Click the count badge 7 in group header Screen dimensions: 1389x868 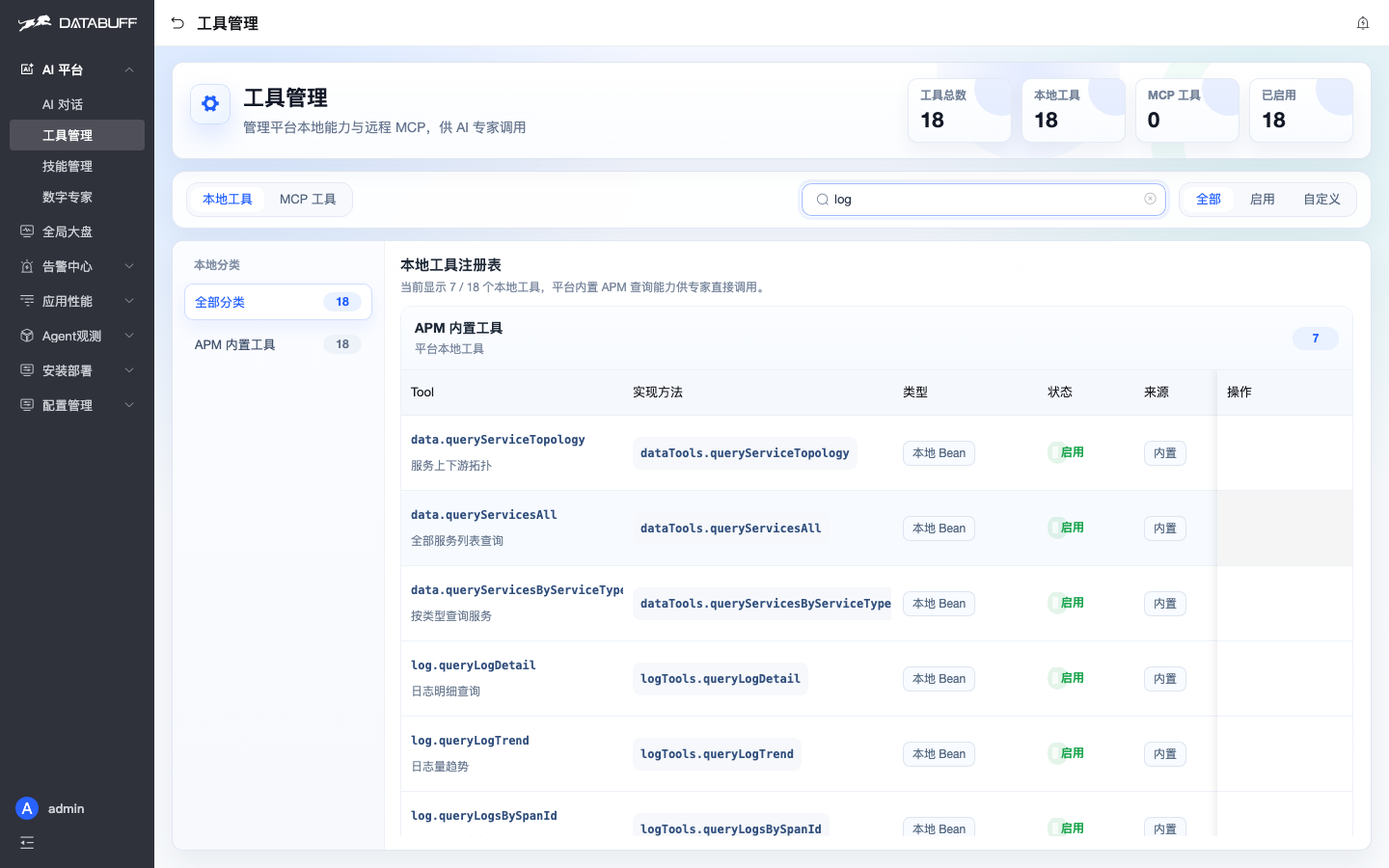1316,339
